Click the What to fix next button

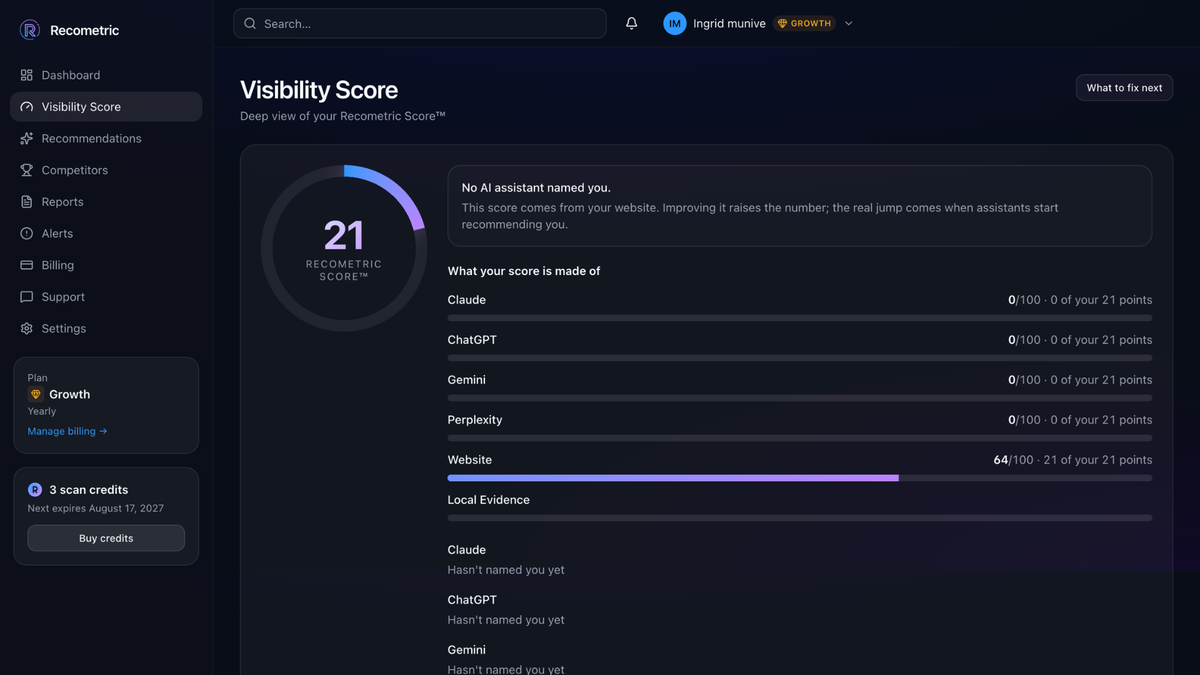[1124, 88]
